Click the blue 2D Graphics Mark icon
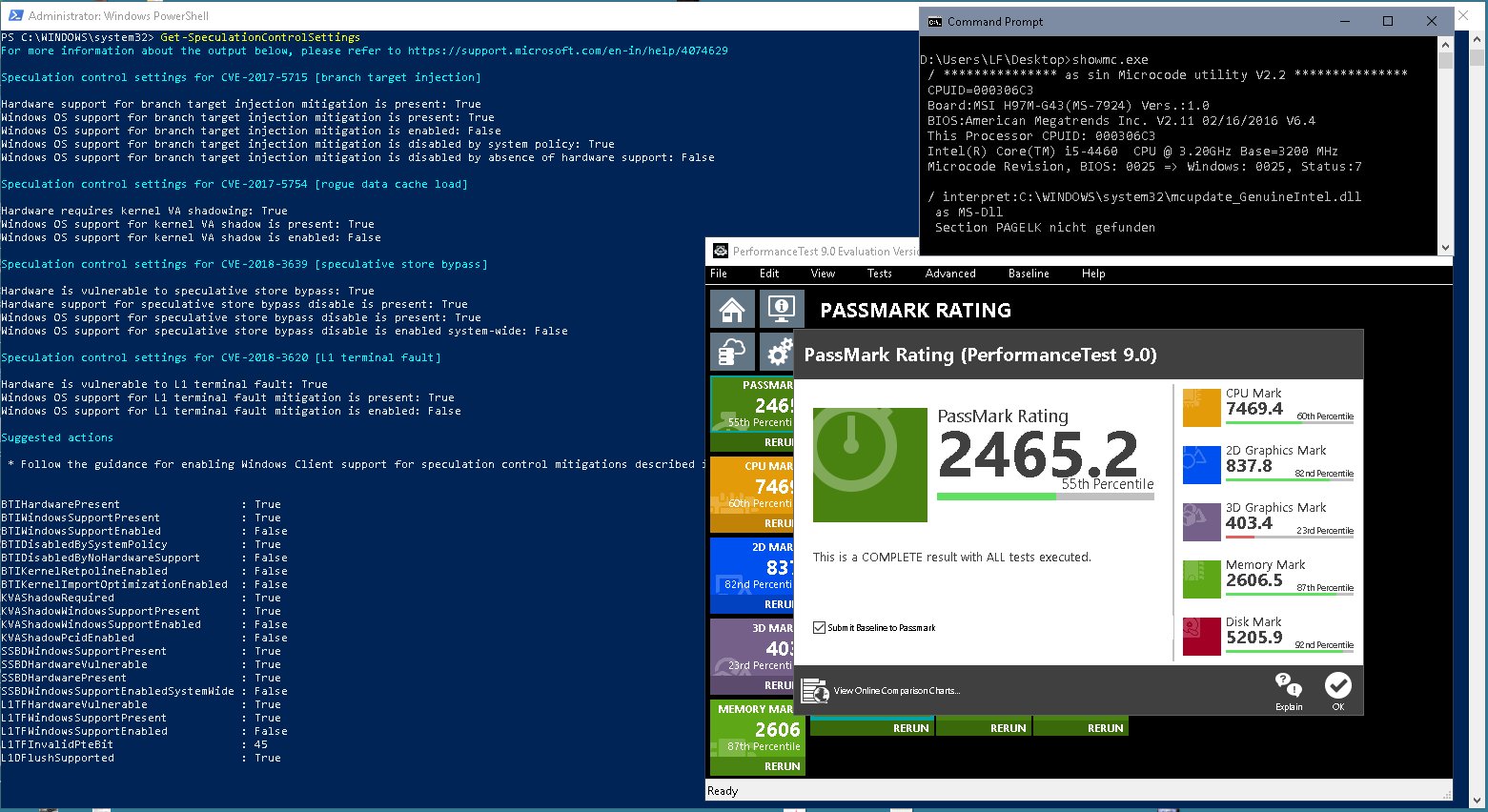Screen dimensions: 1488x812 1201,465
